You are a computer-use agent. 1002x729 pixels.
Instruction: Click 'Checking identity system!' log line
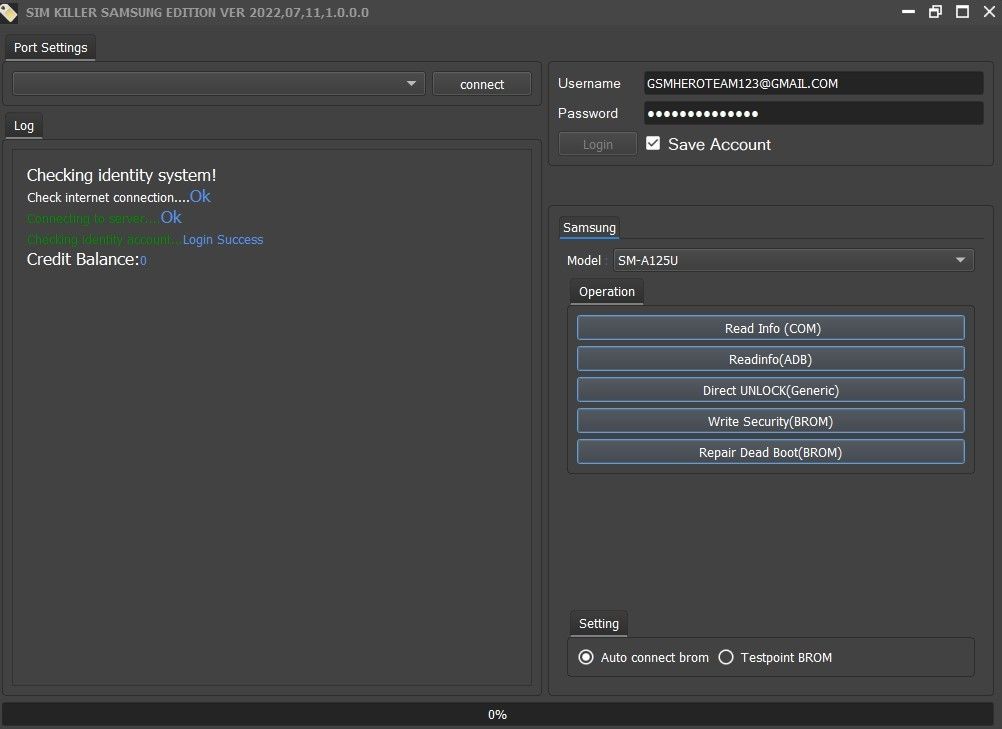[x=121, y=175]
